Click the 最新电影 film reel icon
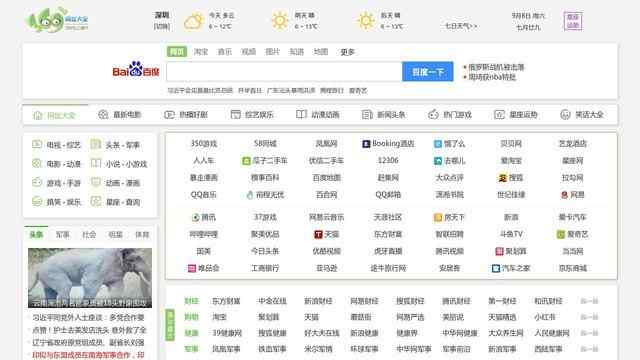Viewport: 640px width, 360px height. pos(103,115)
